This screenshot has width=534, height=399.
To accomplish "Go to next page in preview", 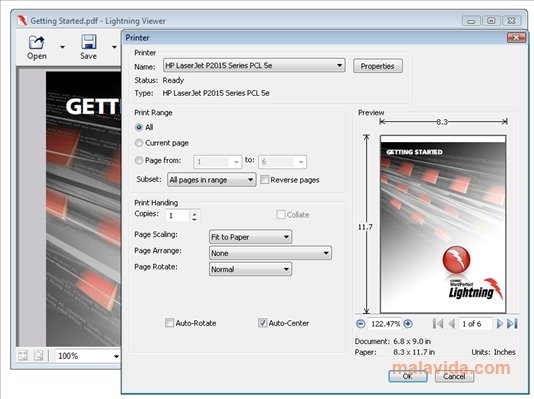I will point(500,323).
